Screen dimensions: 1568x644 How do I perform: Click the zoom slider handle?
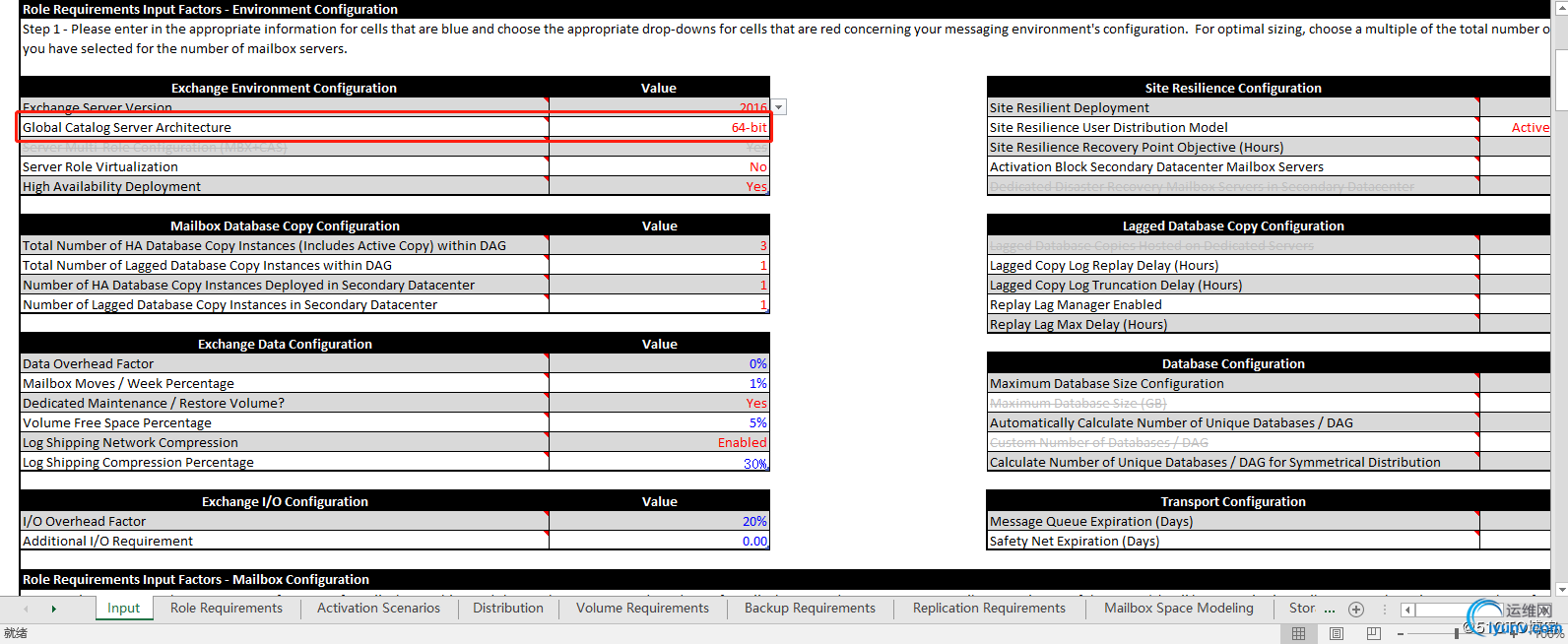(x=1456, y=633)
